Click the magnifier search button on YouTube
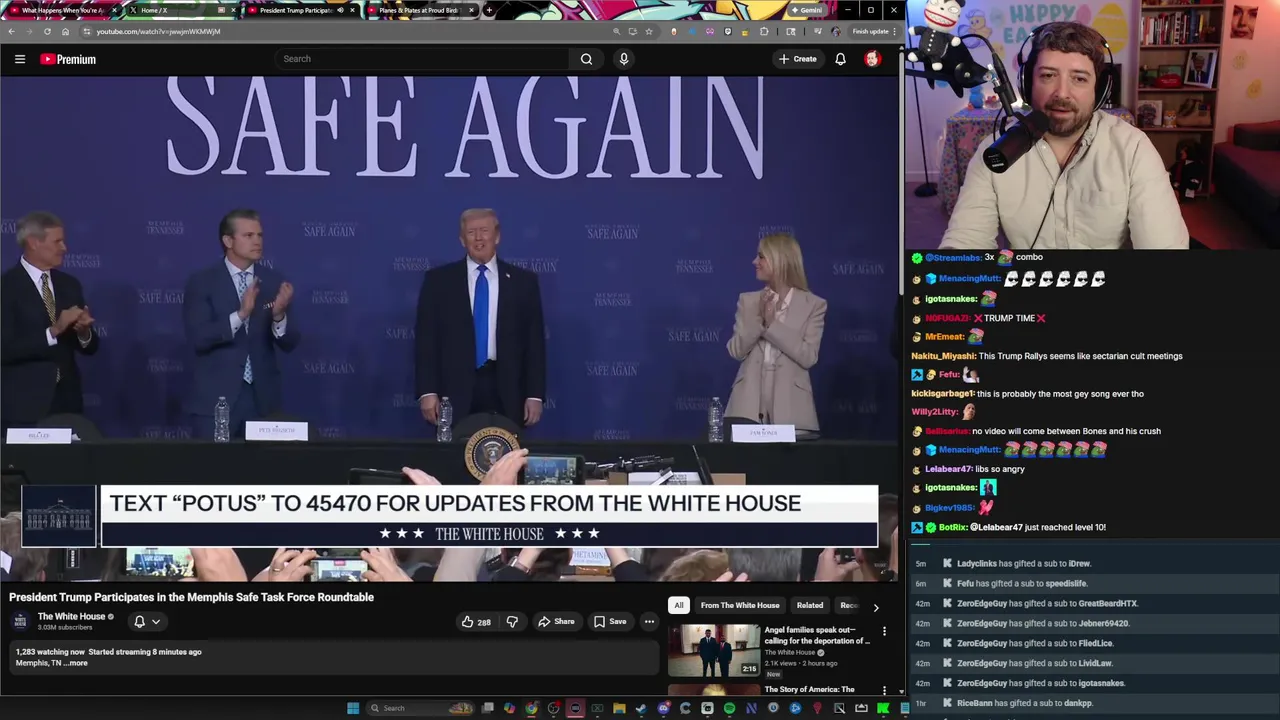Image resolution: width=1280 pixels, height=720 pixels. click(x=586, y=59)
